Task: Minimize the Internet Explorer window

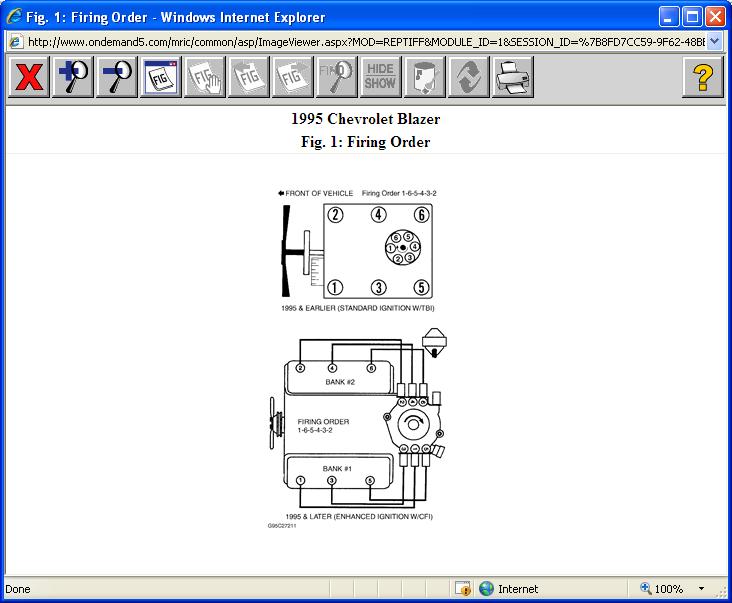Action: point(669,17)
